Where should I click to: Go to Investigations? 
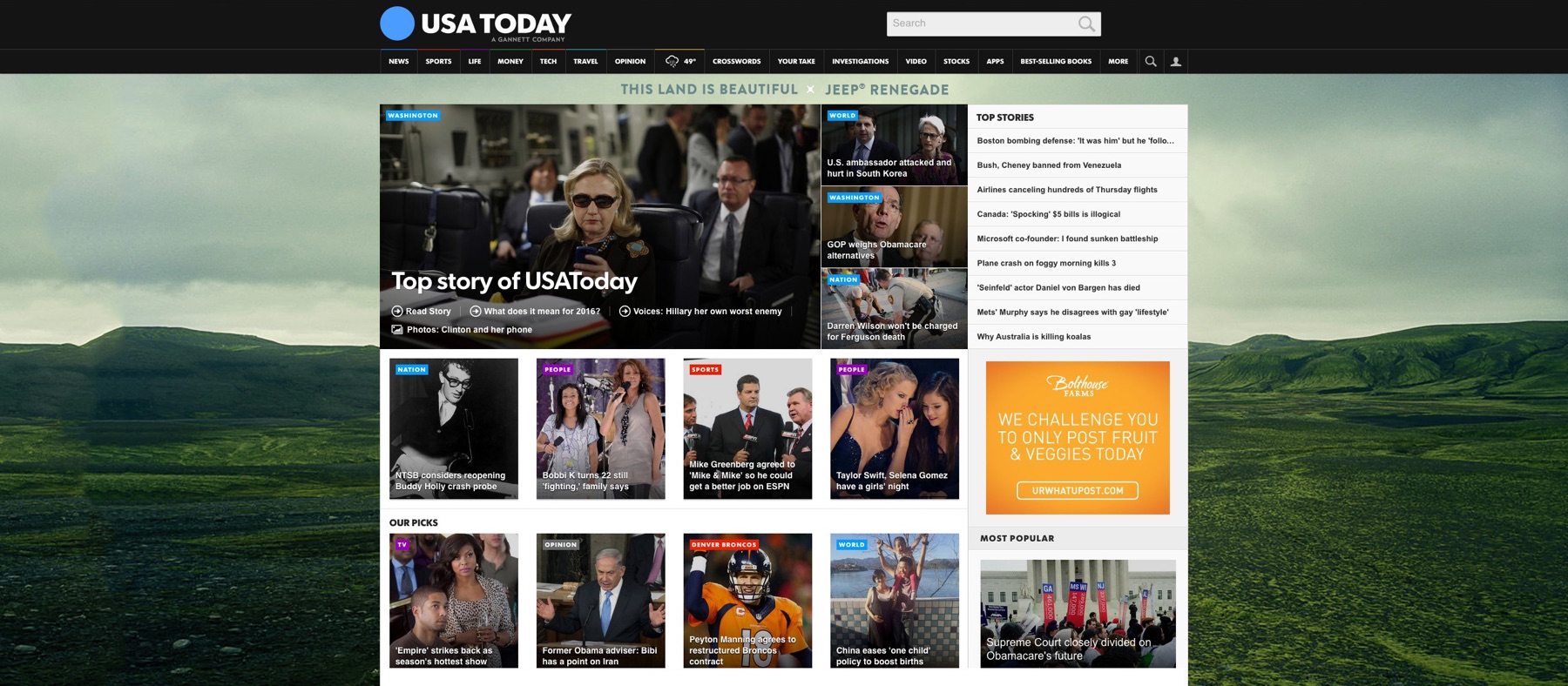(861, 62)
